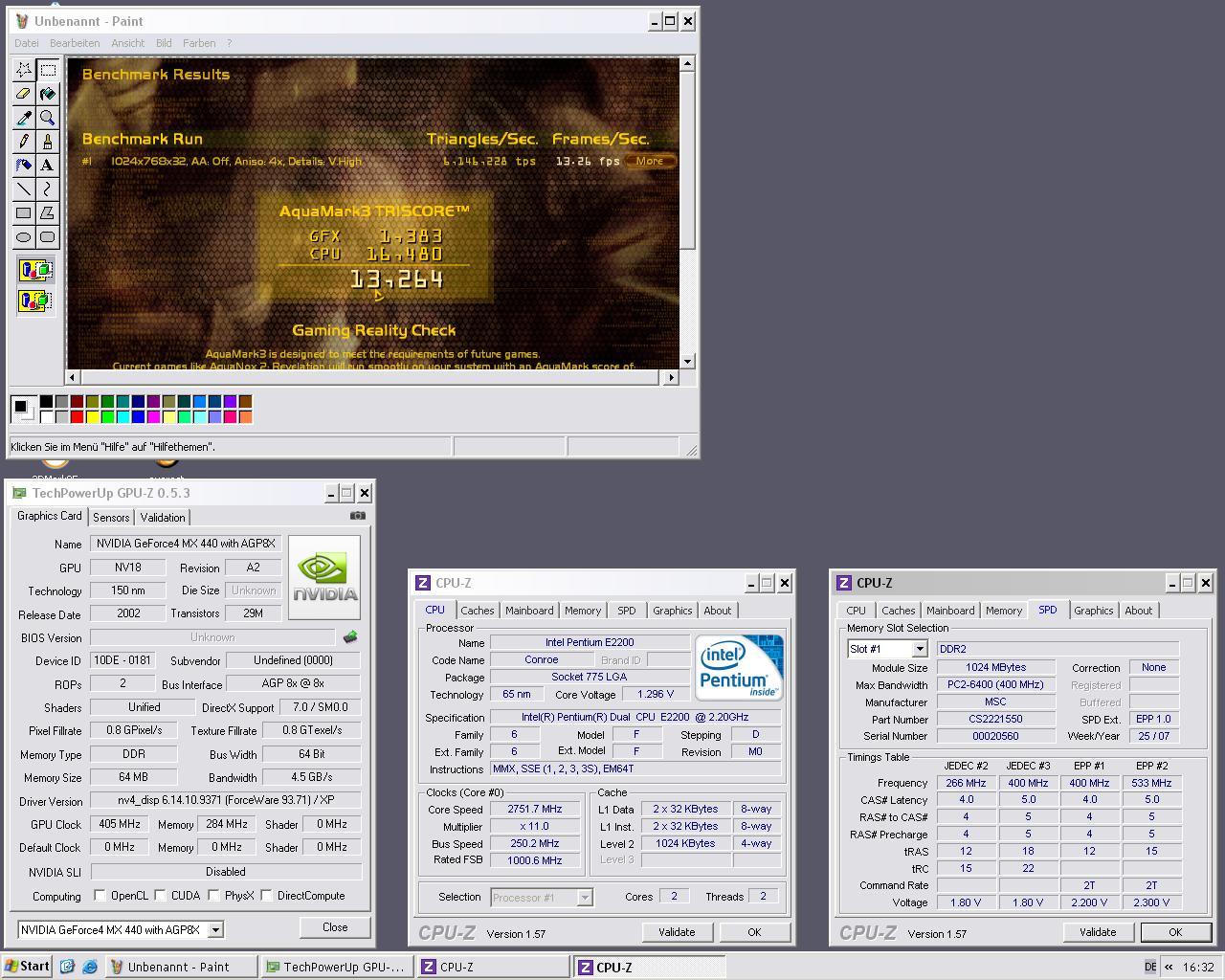Choose the transparent selection option in Paint toolbox
The width and height of the screenshot is (1225, 980).
35,301
